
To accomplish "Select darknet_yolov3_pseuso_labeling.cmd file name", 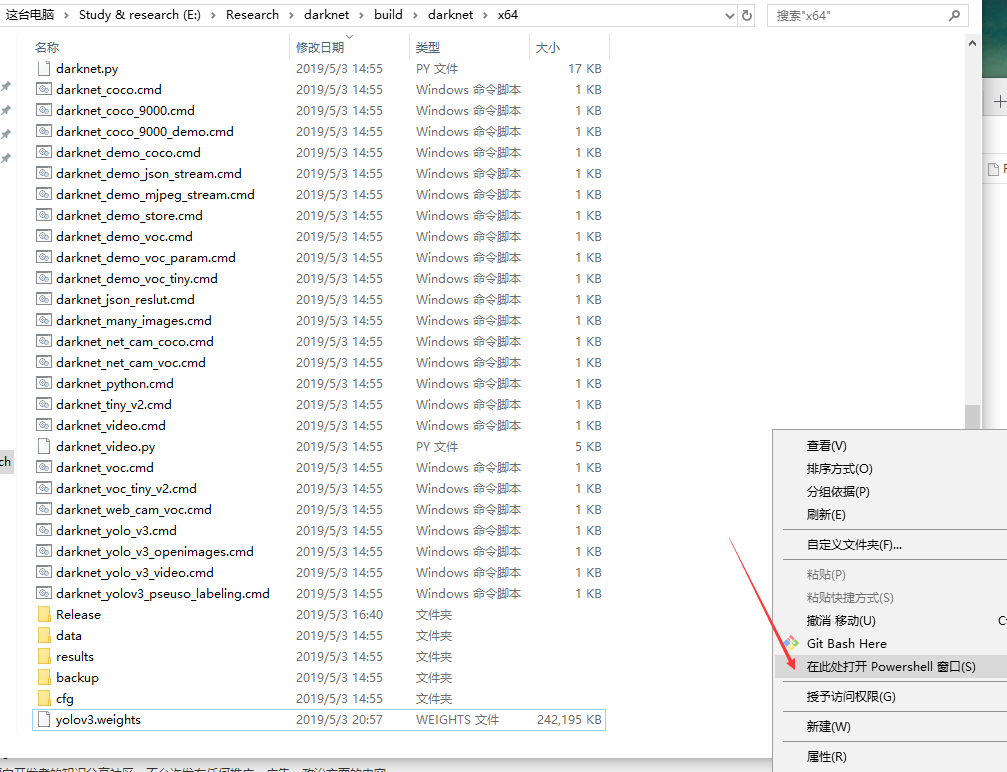I will (162, 593).
